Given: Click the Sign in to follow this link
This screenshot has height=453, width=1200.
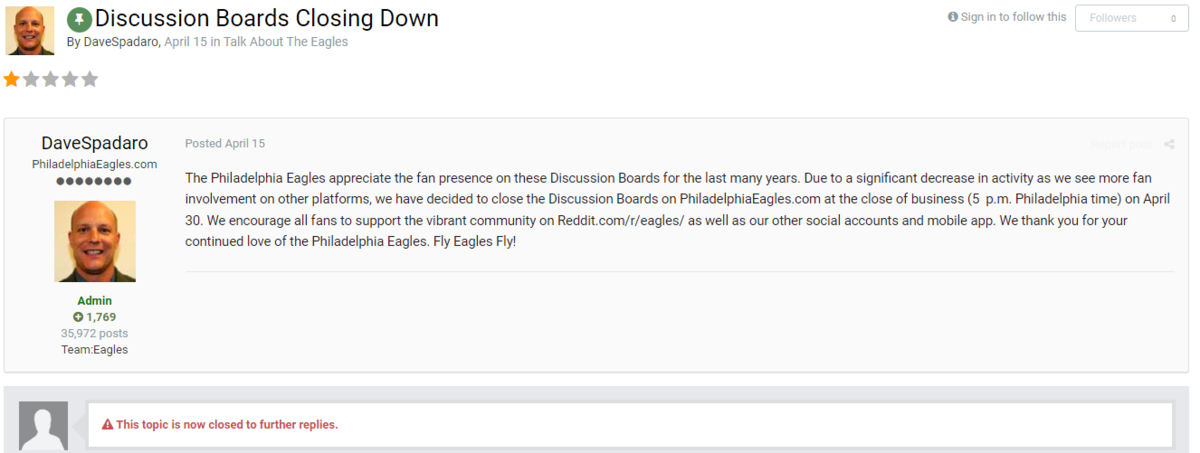Looking at the screenshot, I should click(x=1013, y=17).
